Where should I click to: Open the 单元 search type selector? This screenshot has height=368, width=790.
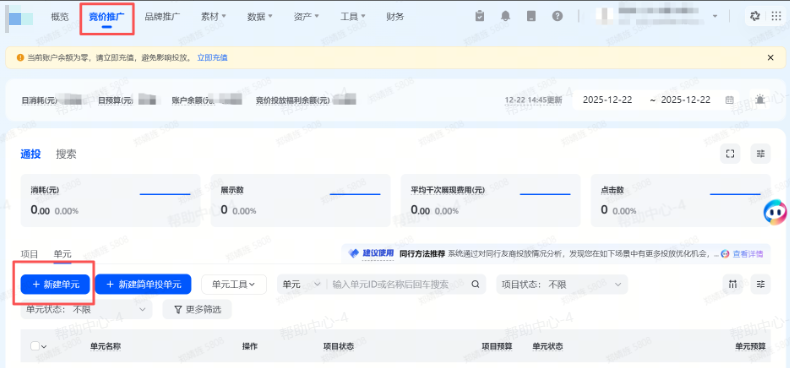(x=301, y=284)
